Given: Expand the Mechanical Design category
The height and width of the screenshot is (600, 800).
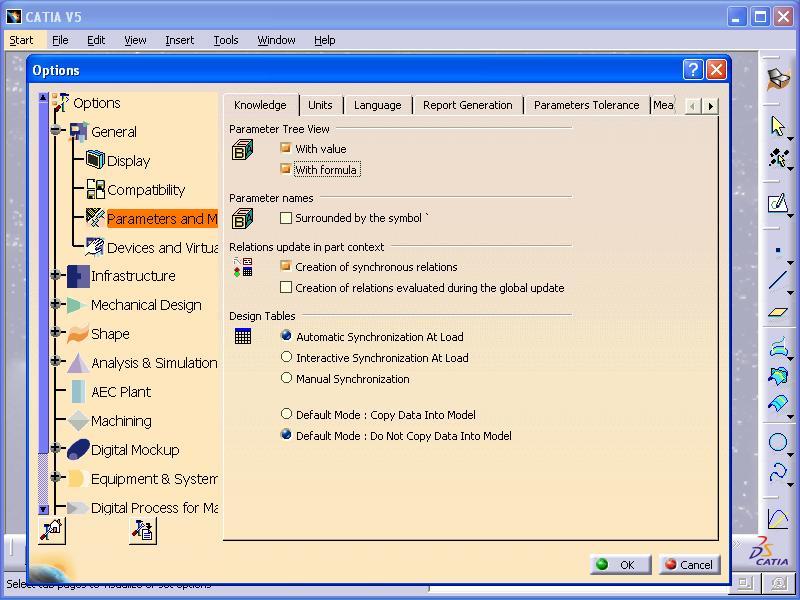Looking at the screenshot, I should click(x=56, y=305).
